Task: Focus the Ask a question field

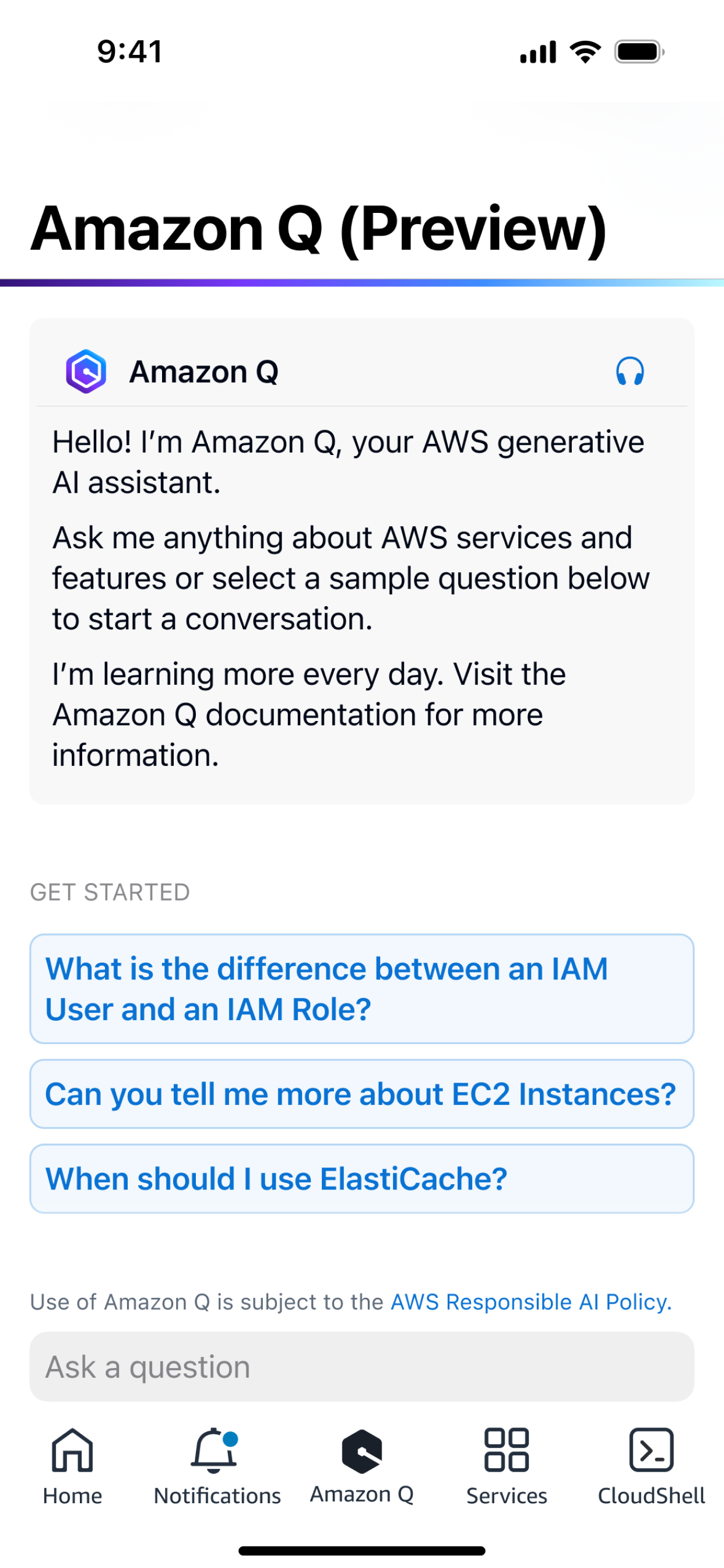Action: click(362, 1367)
